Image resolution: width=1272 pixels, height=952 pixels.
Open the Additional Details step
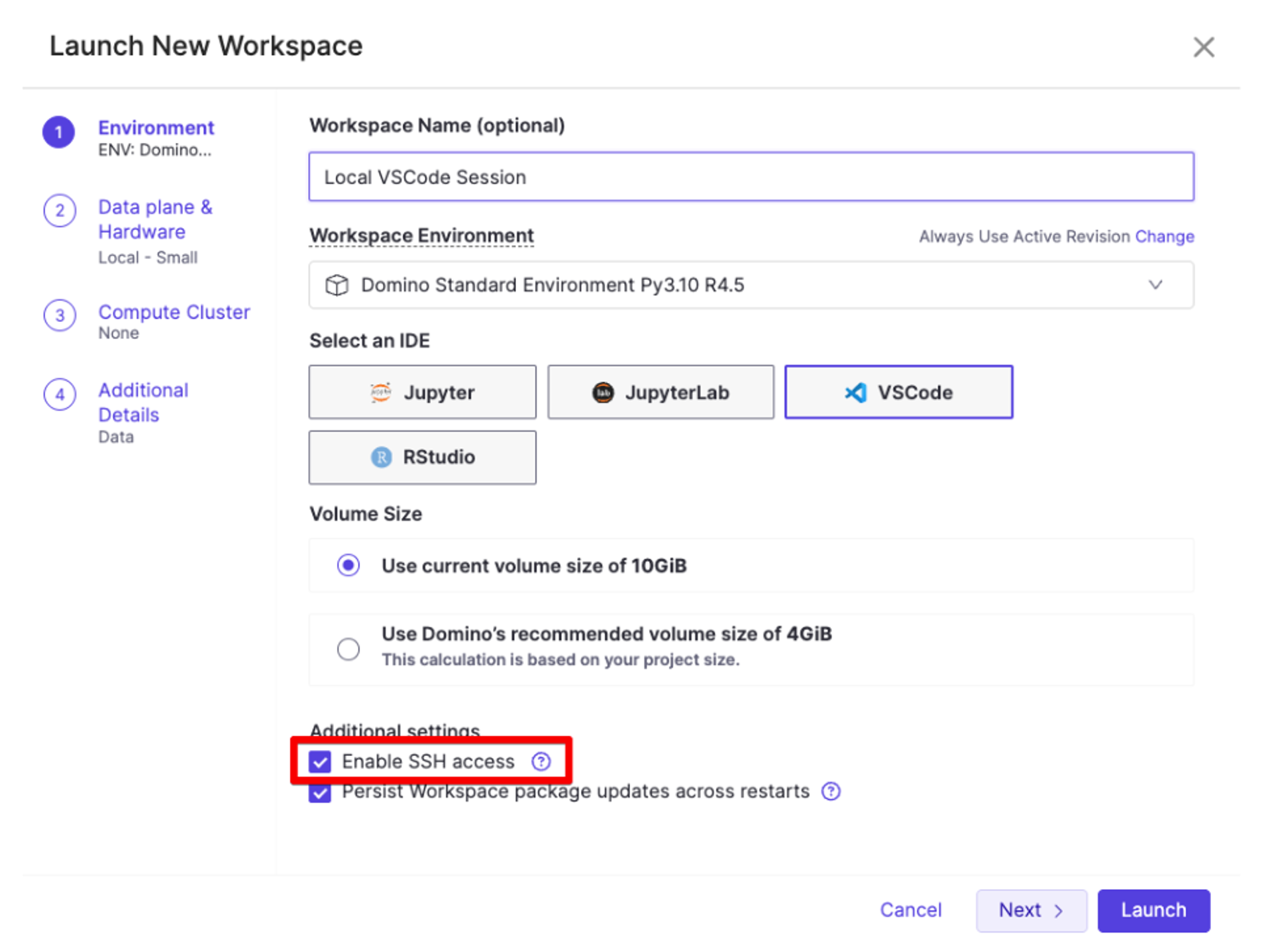pyautogui.click(x=143, y=402)
